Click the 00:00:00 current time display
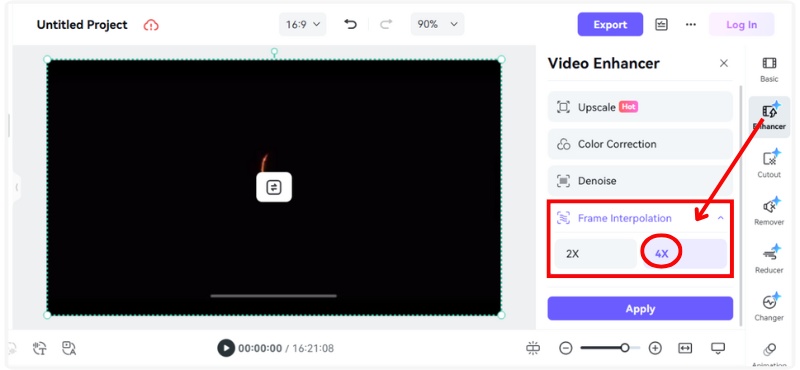Image resolution: width=800 pixels, height=370 pixels. coord(260,349)
